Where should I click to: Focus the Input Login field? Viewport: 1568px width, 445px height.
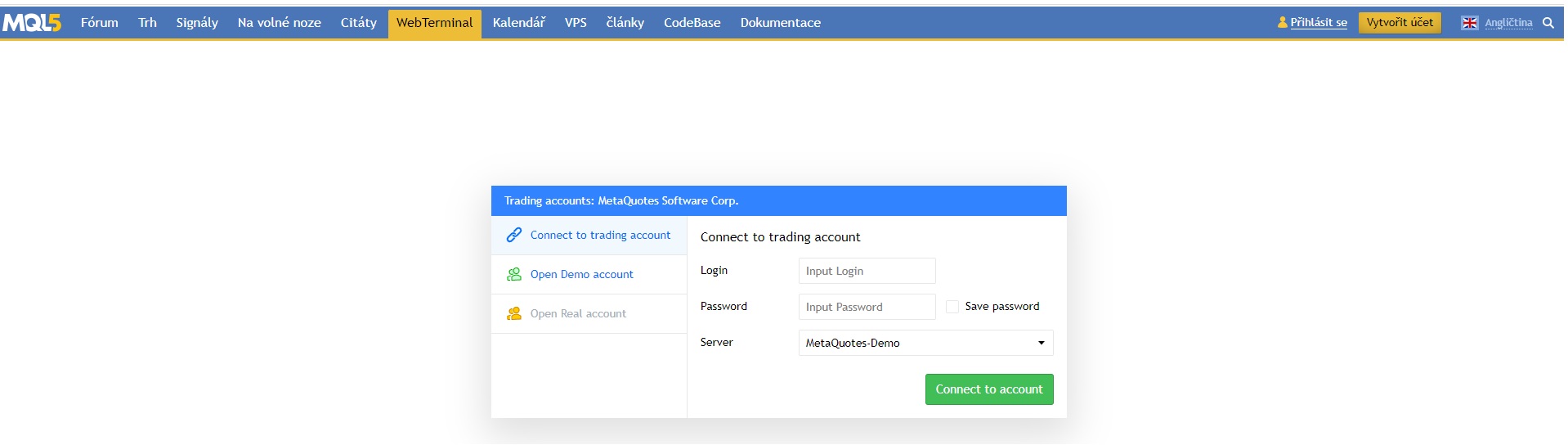coord(867,271)
